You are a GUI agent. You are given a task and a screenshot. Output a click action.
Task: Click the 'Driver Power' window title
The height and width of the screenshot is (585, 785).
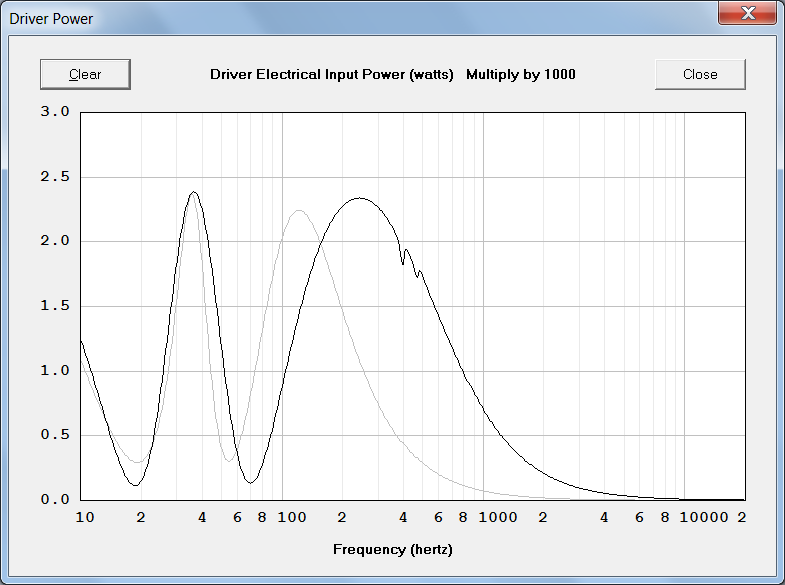tap(51, 19)
